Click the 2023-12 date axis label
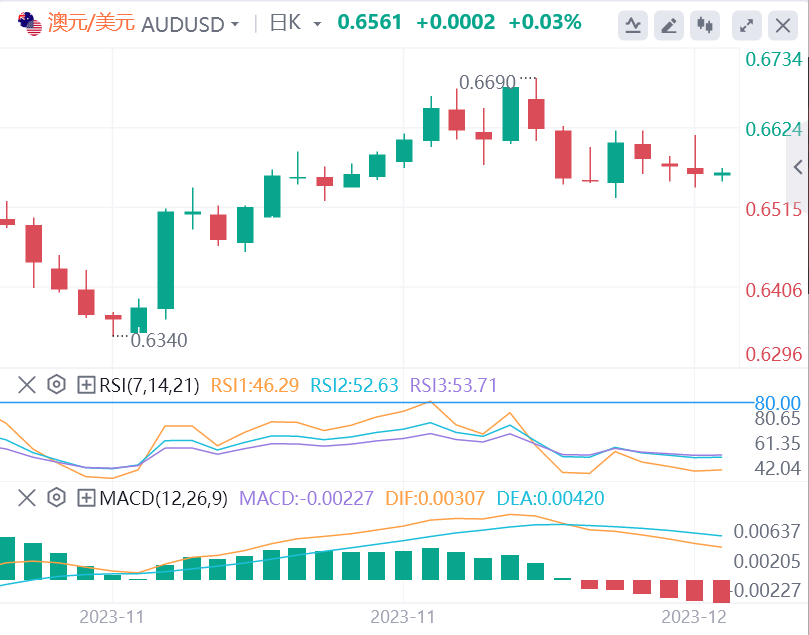This screenshot has height=635, width=809. click(x=694, y=617)
